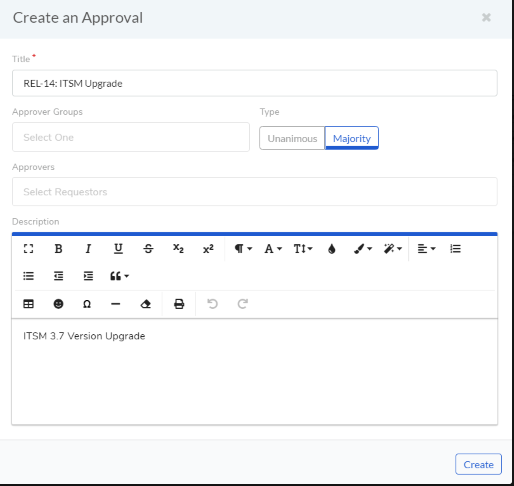Screen dimensions: 514x486
Task: Clear formatting with the eraser icon
Action: click(x=146, y=304)
